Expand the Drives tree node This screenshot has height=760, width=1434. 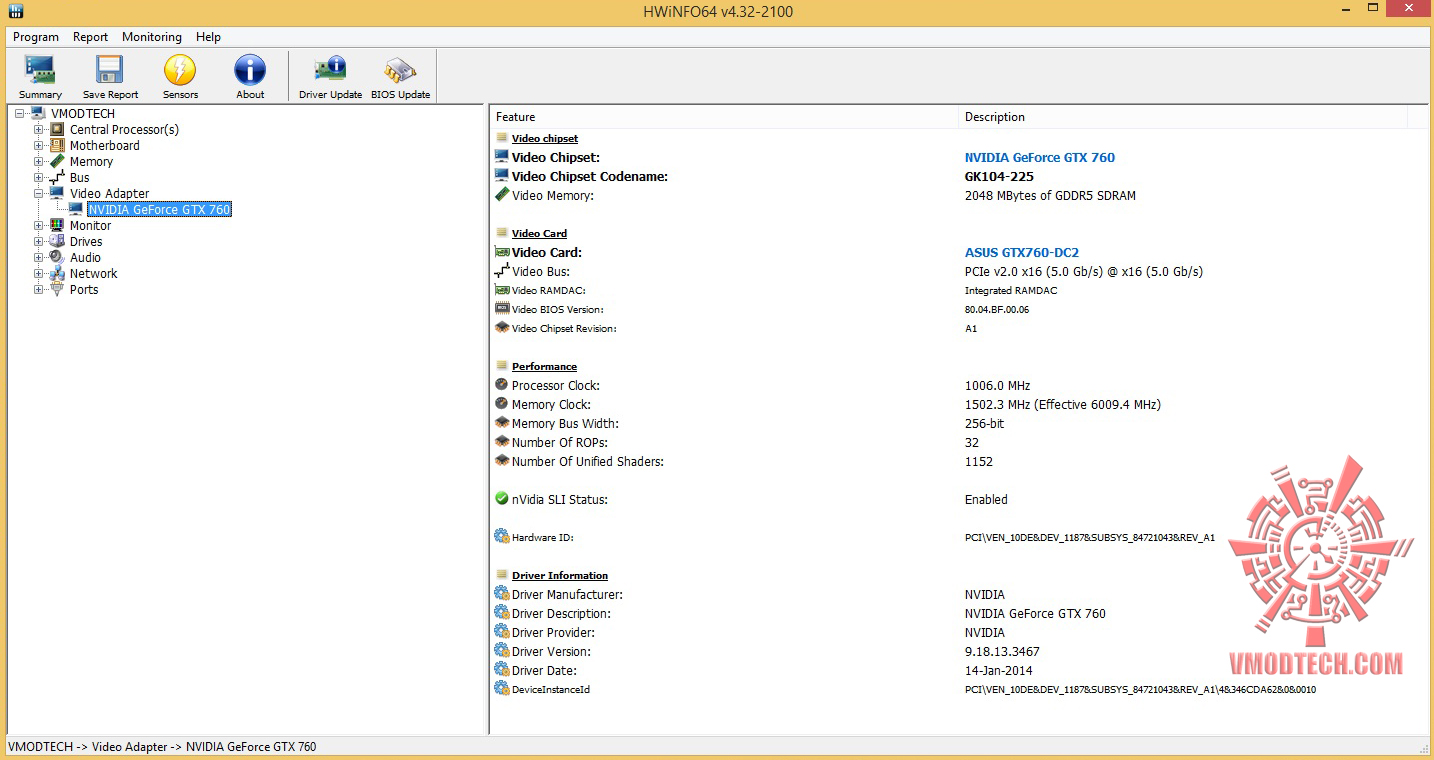click(39, 241)
